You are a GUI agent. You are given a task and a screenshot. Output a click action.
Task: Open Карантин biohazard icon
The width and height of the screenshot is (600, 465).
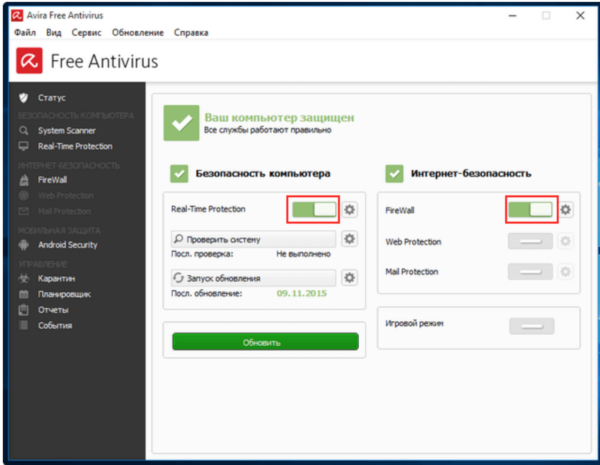pyautogui.click(x=24, y=278)
